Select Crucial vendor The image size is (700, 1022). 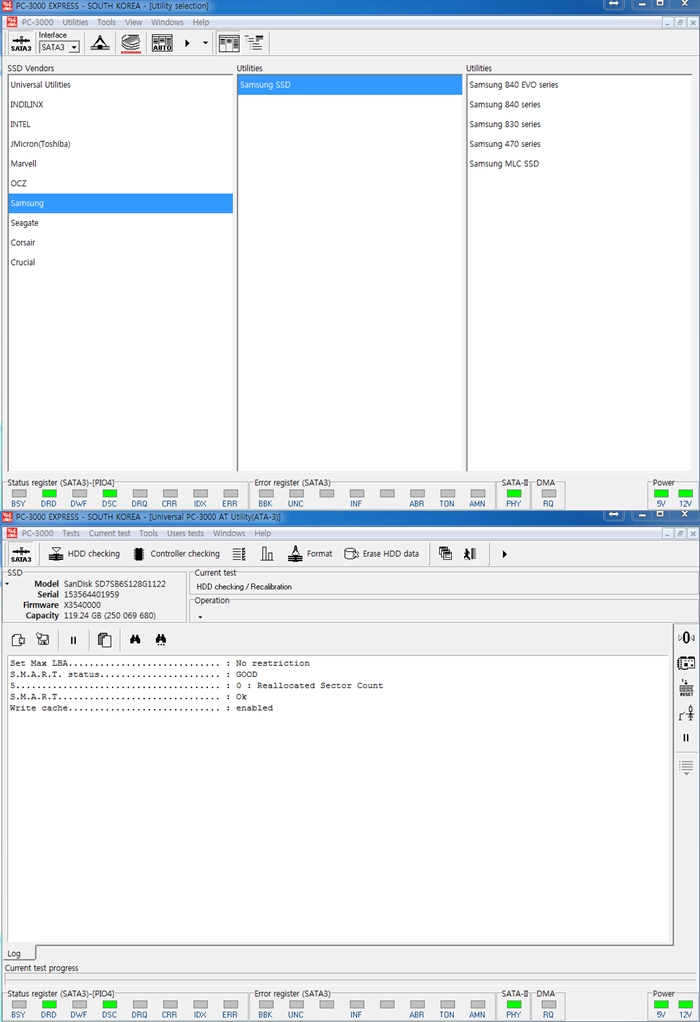[121, 262]
